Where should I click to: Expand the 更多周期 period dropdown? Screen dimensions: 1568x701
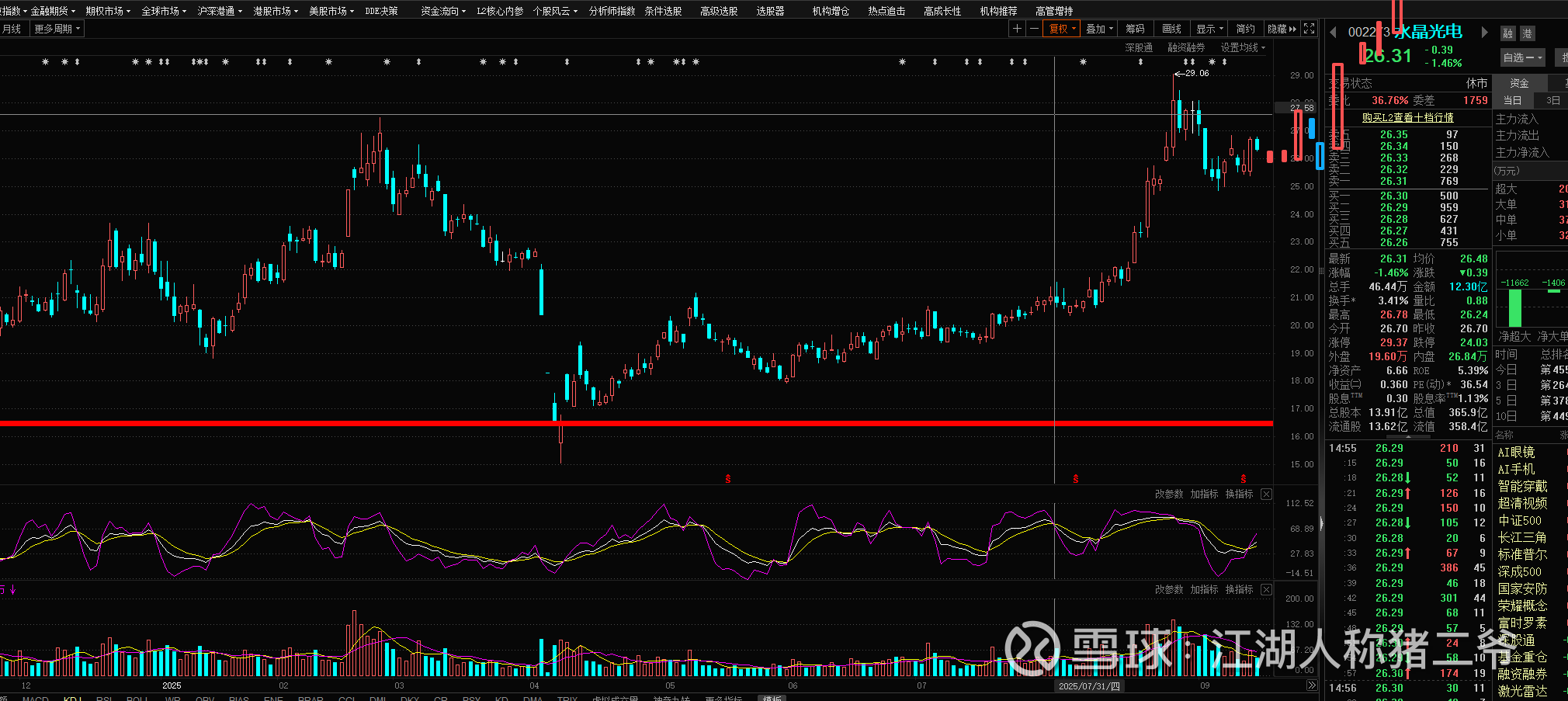(57, 29)
